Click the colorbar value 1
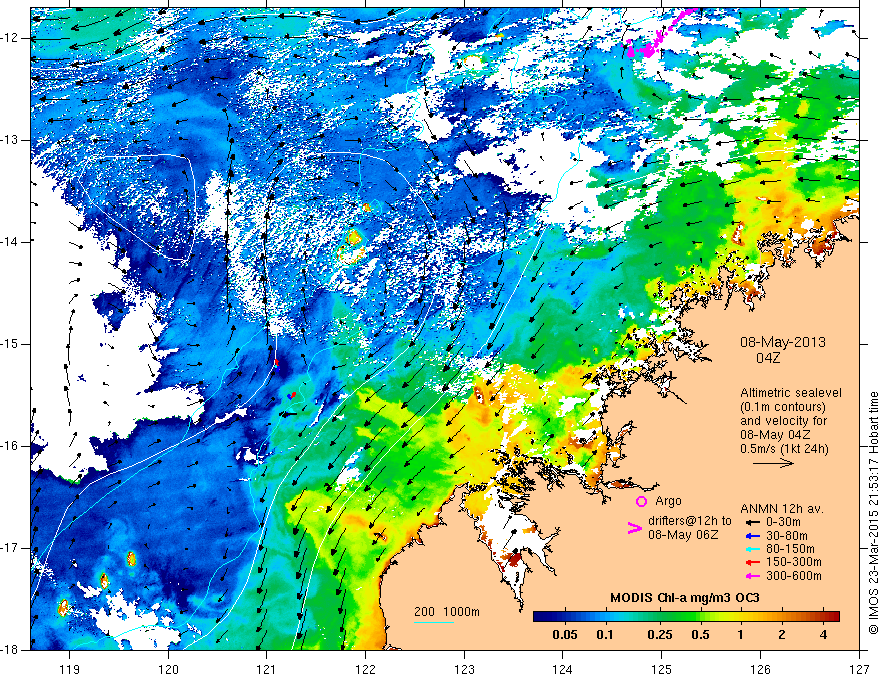This screenshot has height=680, width=880. click(x=740, y=635)
